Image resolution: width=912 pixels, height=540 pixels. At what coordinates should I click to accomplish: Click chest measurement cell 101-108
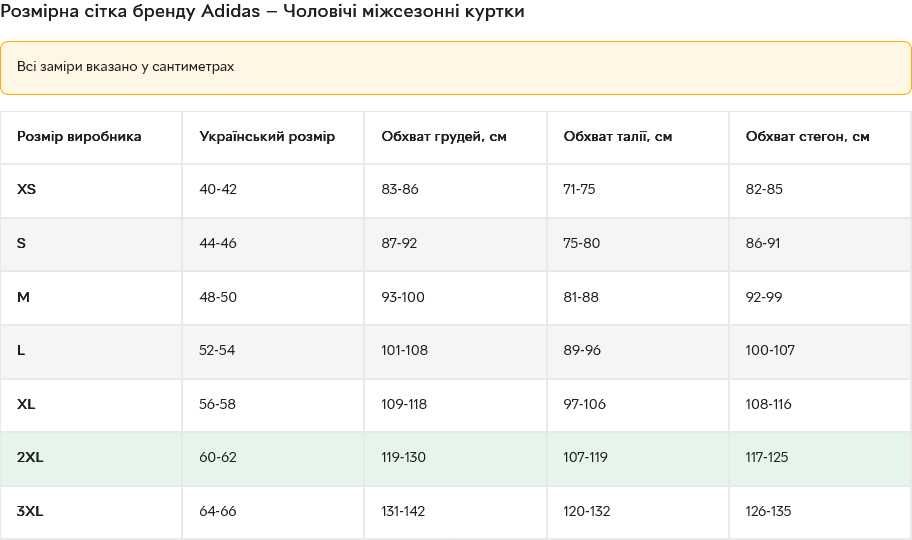pos(404,350)
